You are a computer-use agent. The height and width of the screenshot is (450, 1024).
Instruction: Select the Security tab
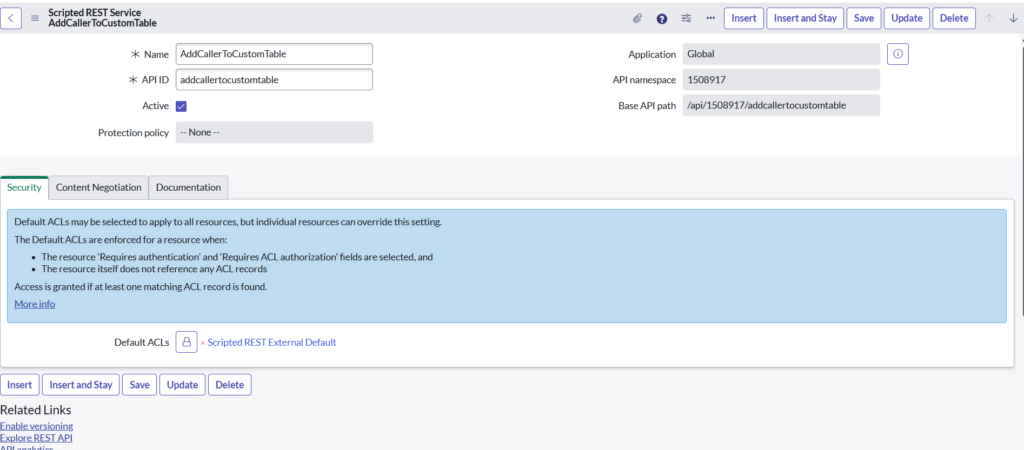(x=24, y=187)
